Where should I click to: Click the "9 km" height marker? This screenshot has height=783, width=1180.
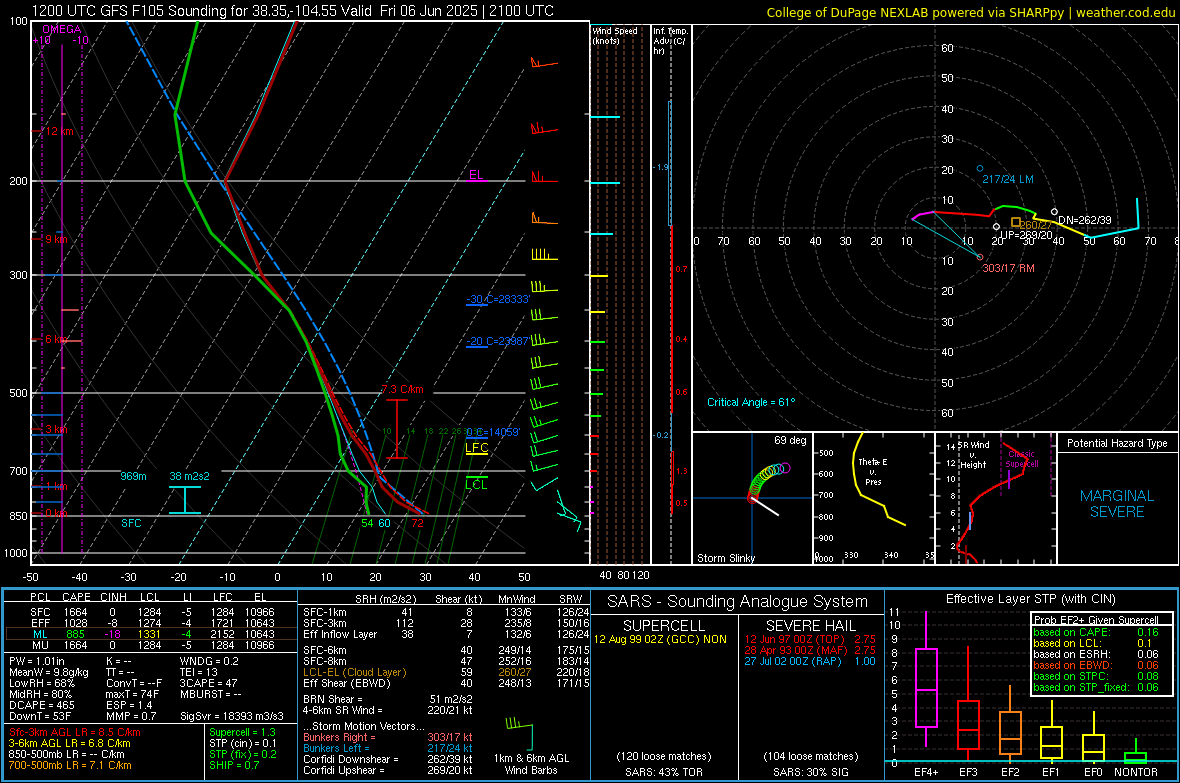pyautogui.click(x=56, y=239)
